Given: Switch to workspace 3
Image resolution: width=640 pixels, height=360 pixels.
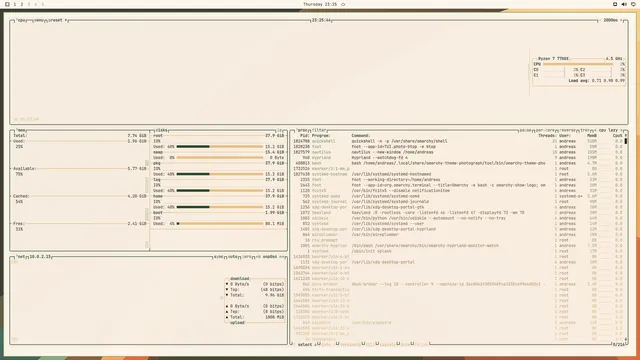Looking at the screenshot, I should [29, 4].
